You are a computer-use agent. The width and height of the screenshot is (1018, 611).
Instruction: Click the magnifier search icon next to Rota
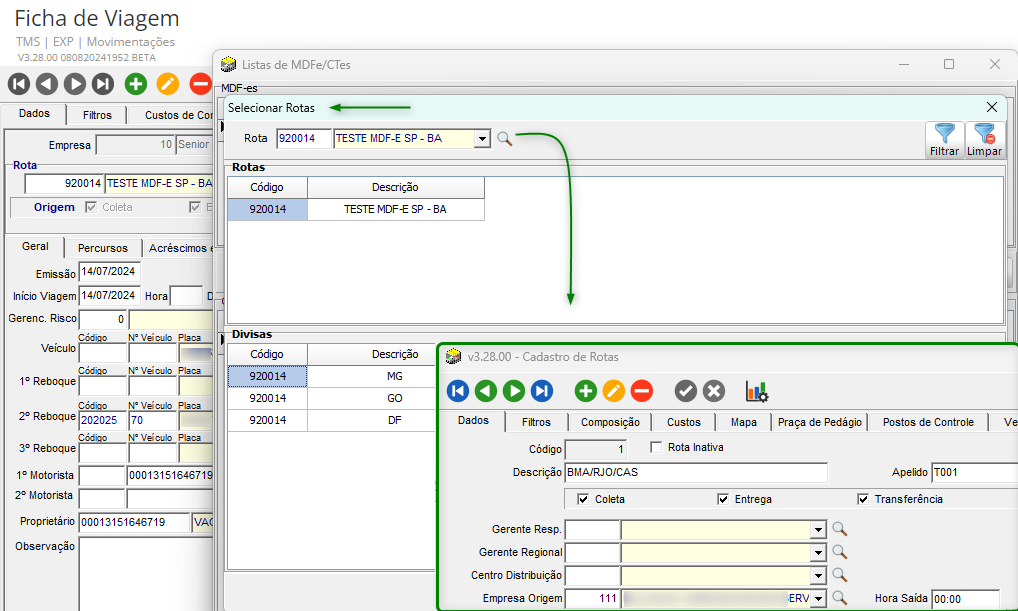[x=505, y=139]
